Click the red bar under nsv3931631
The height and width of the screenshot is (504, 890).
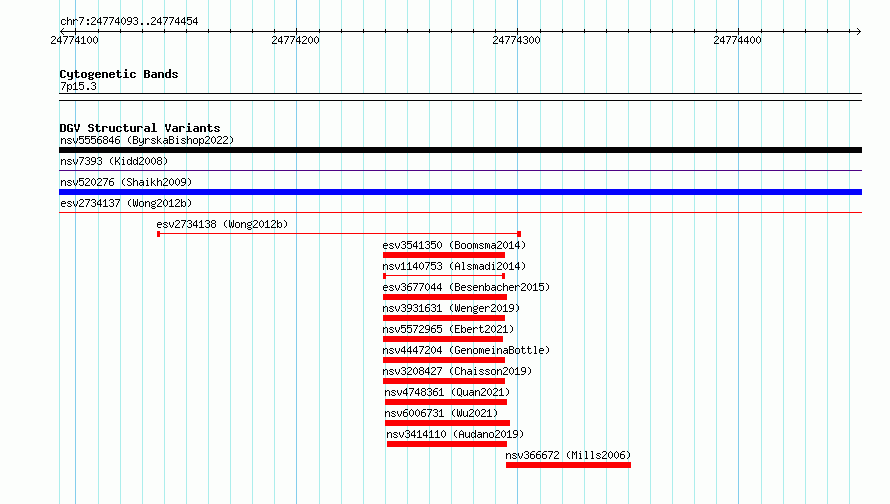point(444,318)
